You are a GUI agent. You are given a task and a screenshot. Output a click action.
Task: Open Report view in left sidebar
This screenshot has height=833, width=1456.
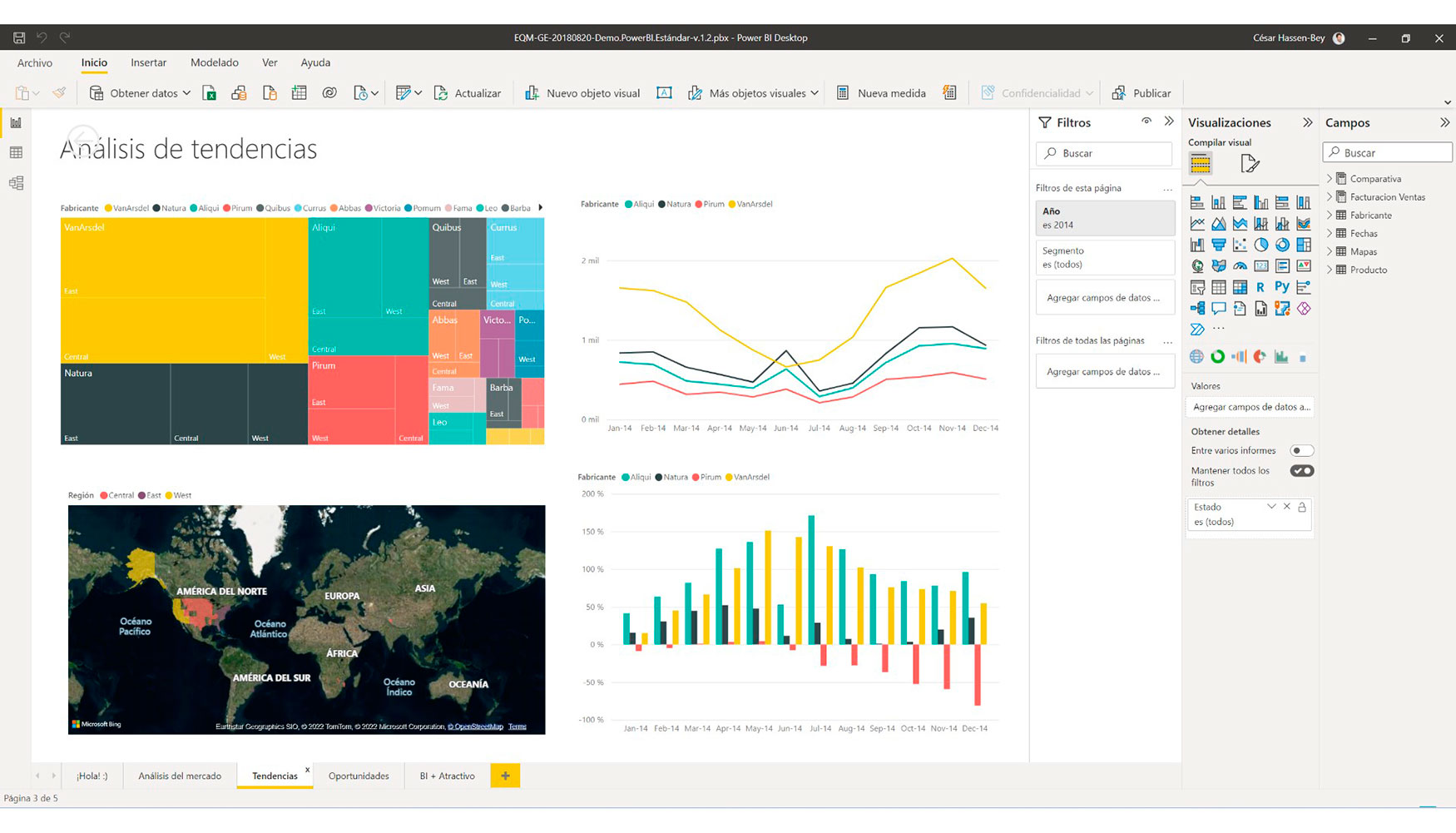click(x=16, y=123)
